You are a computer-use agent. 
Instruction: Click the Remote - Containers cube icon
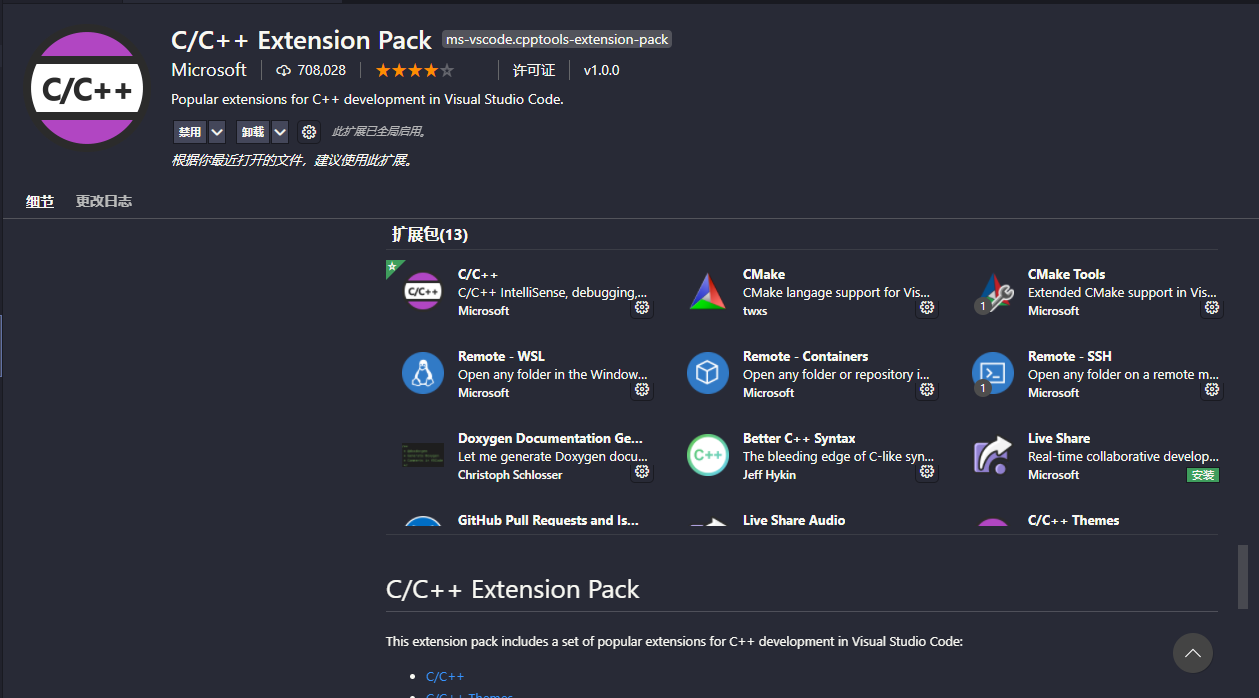[x=707, y=374]
